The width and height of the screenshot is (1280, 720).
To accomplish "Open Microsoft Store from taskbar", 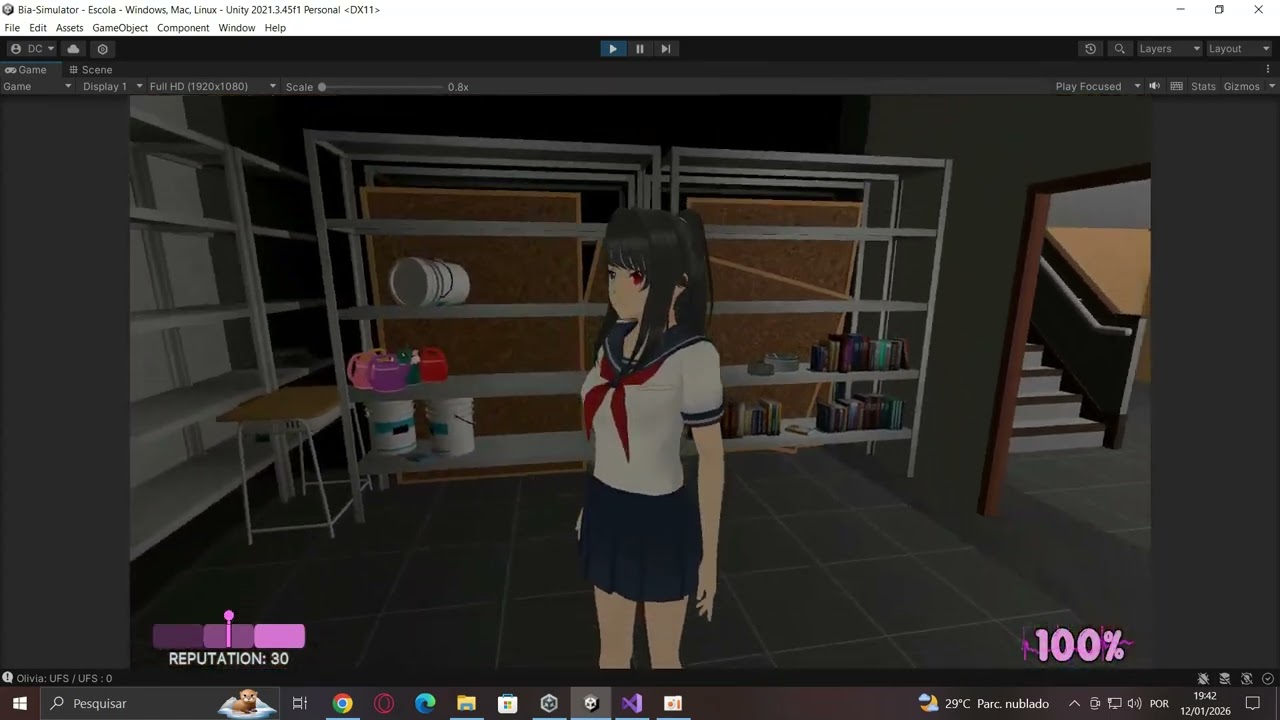I will point(507,703).
